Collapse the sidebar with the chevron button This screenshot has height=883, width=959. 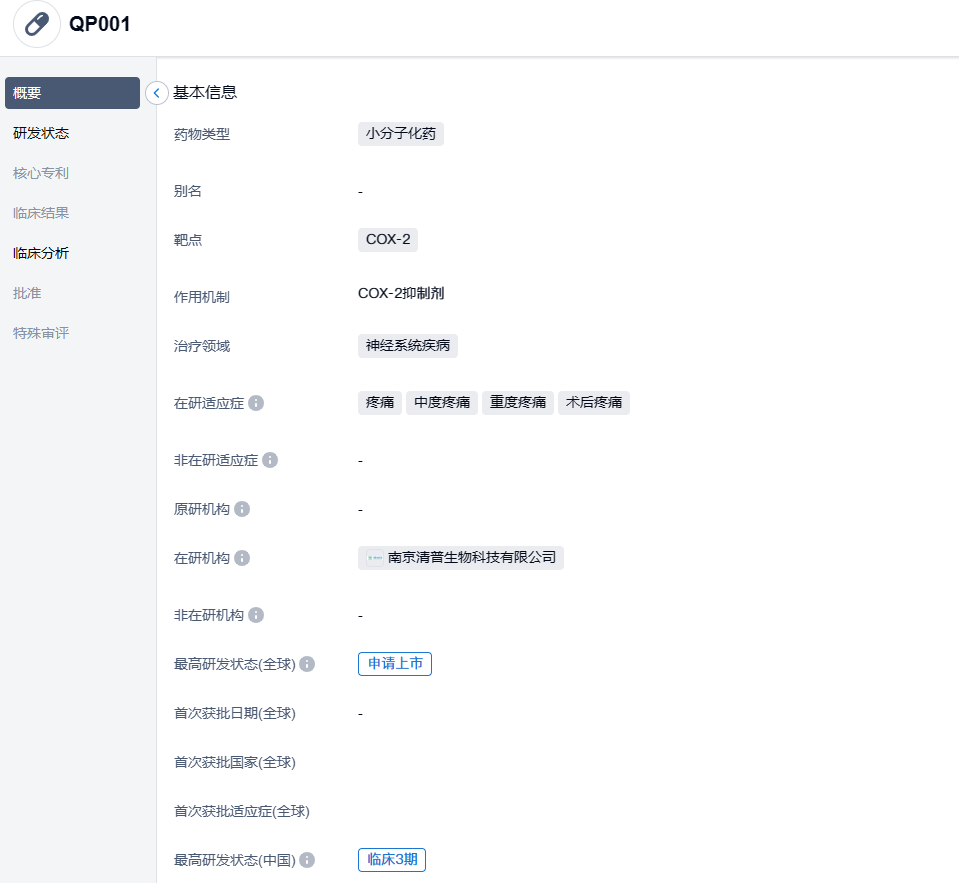point(157,93)
